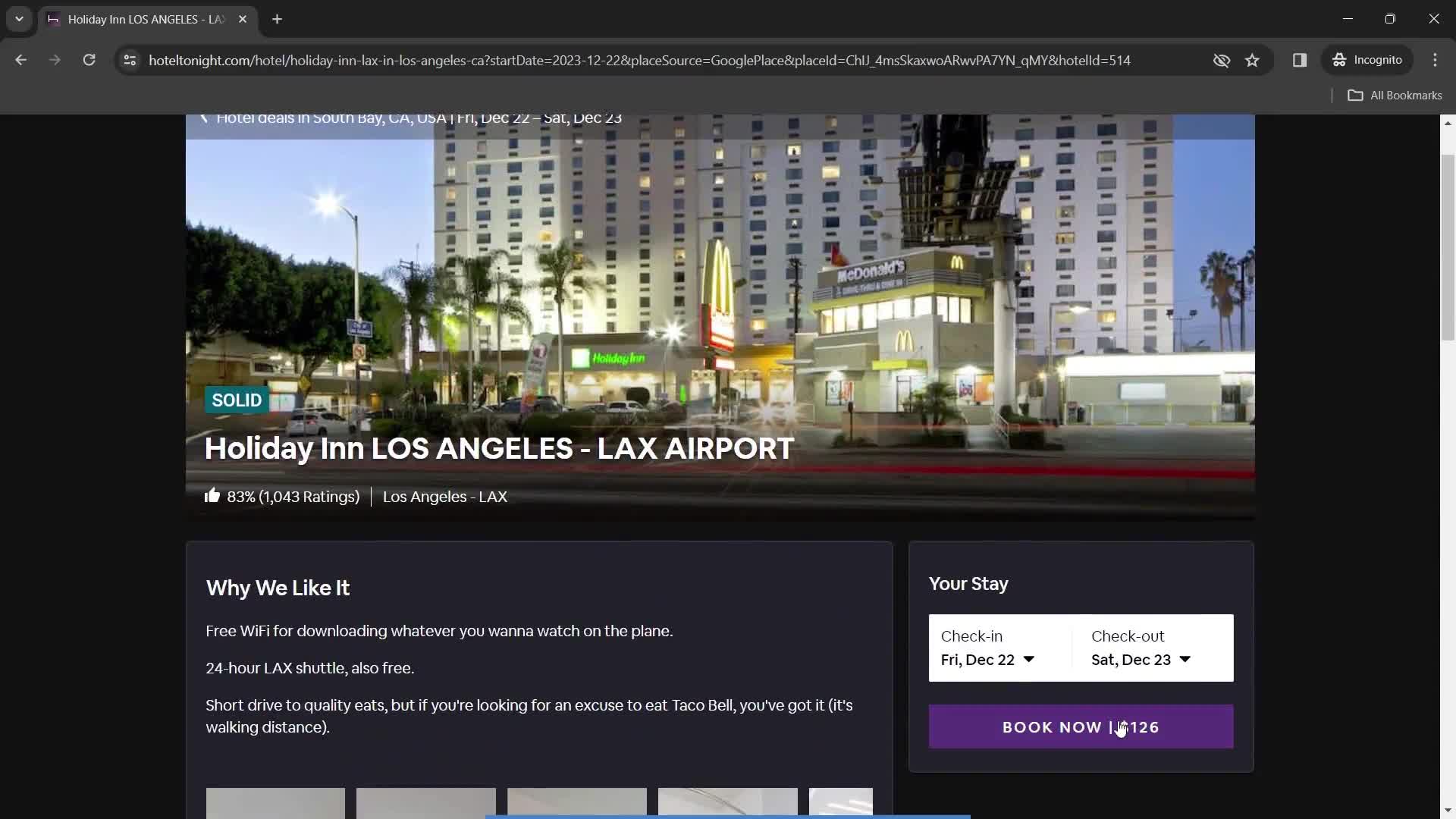Open the third hotel photo thumbnail
This screenshot has height=819, width=1456.
(x=577, y=803)
